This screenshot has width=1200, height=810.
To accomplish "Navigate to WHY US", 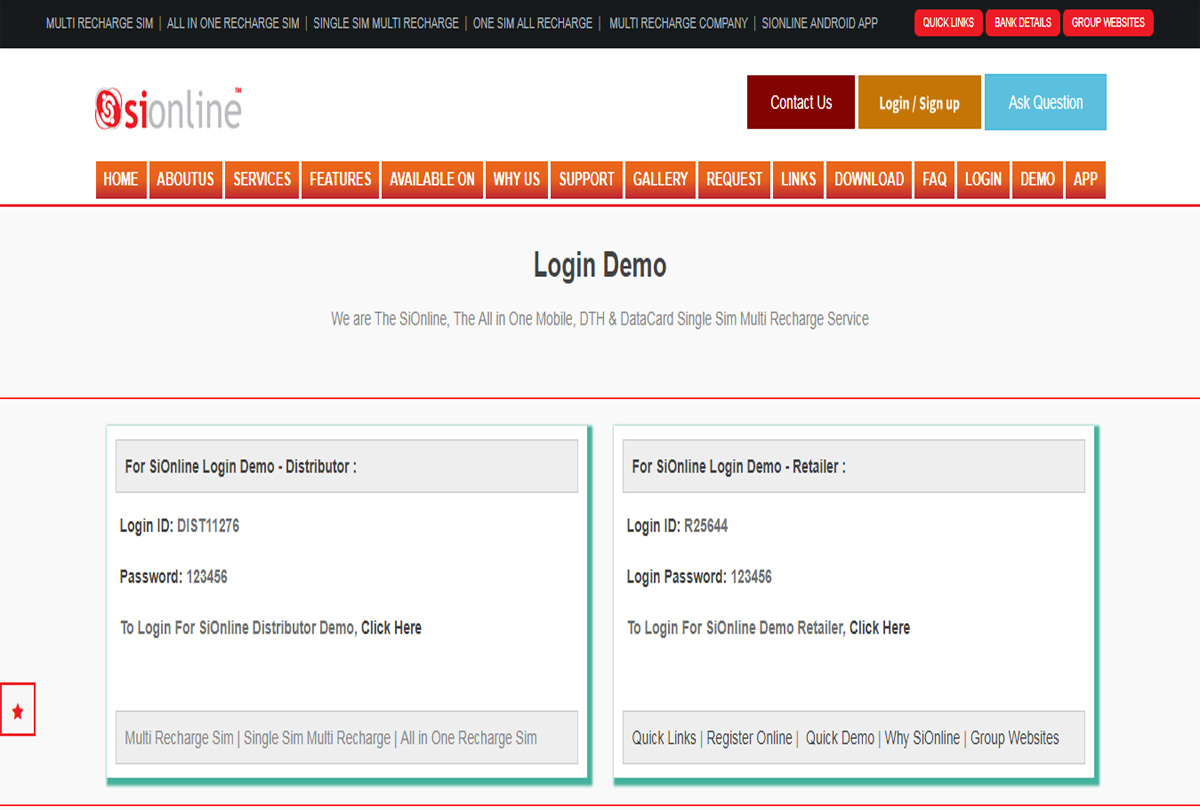I will pos(516,179).
